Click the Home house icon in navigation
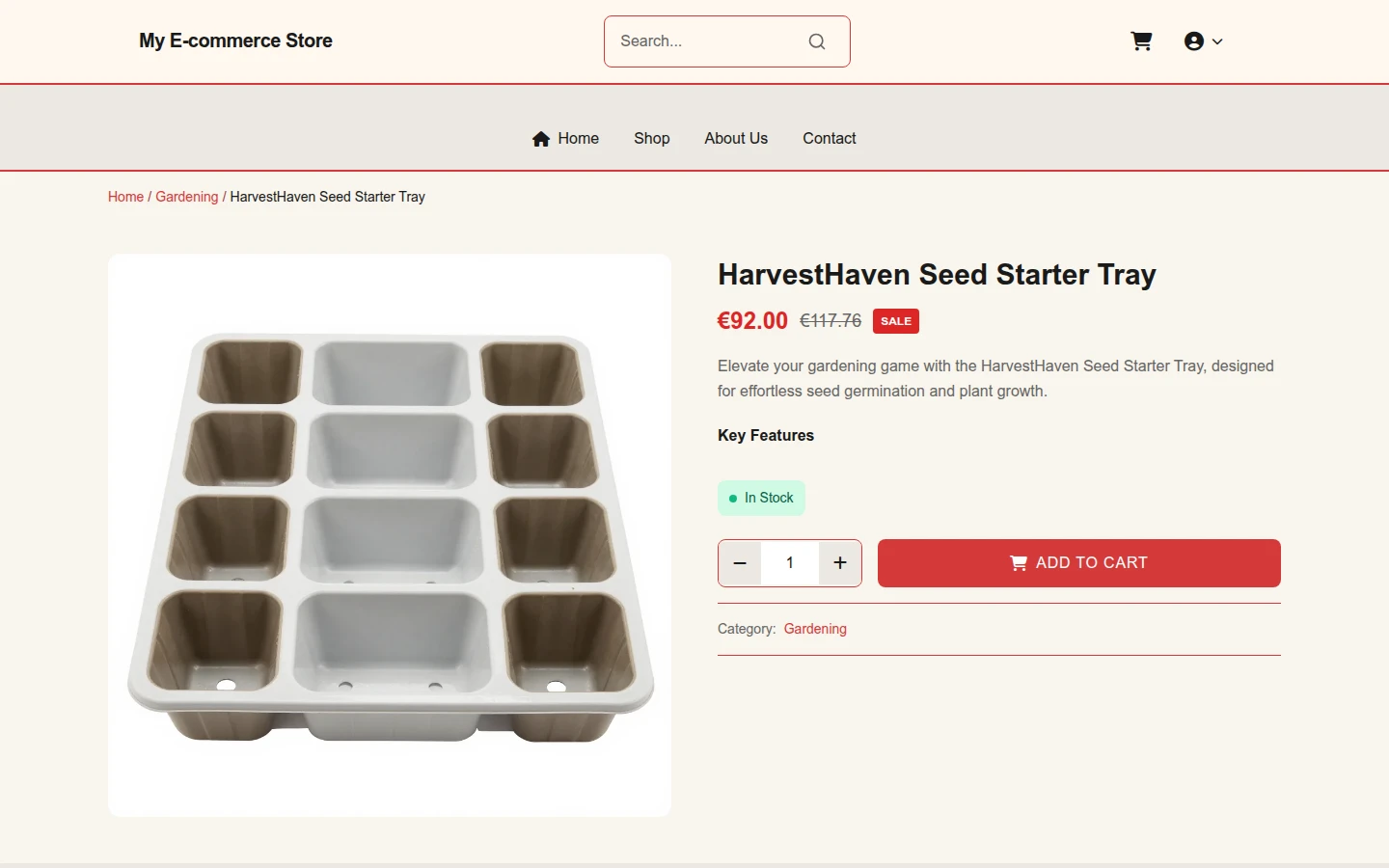1389x868 pixels. click(x=541, y=139)
